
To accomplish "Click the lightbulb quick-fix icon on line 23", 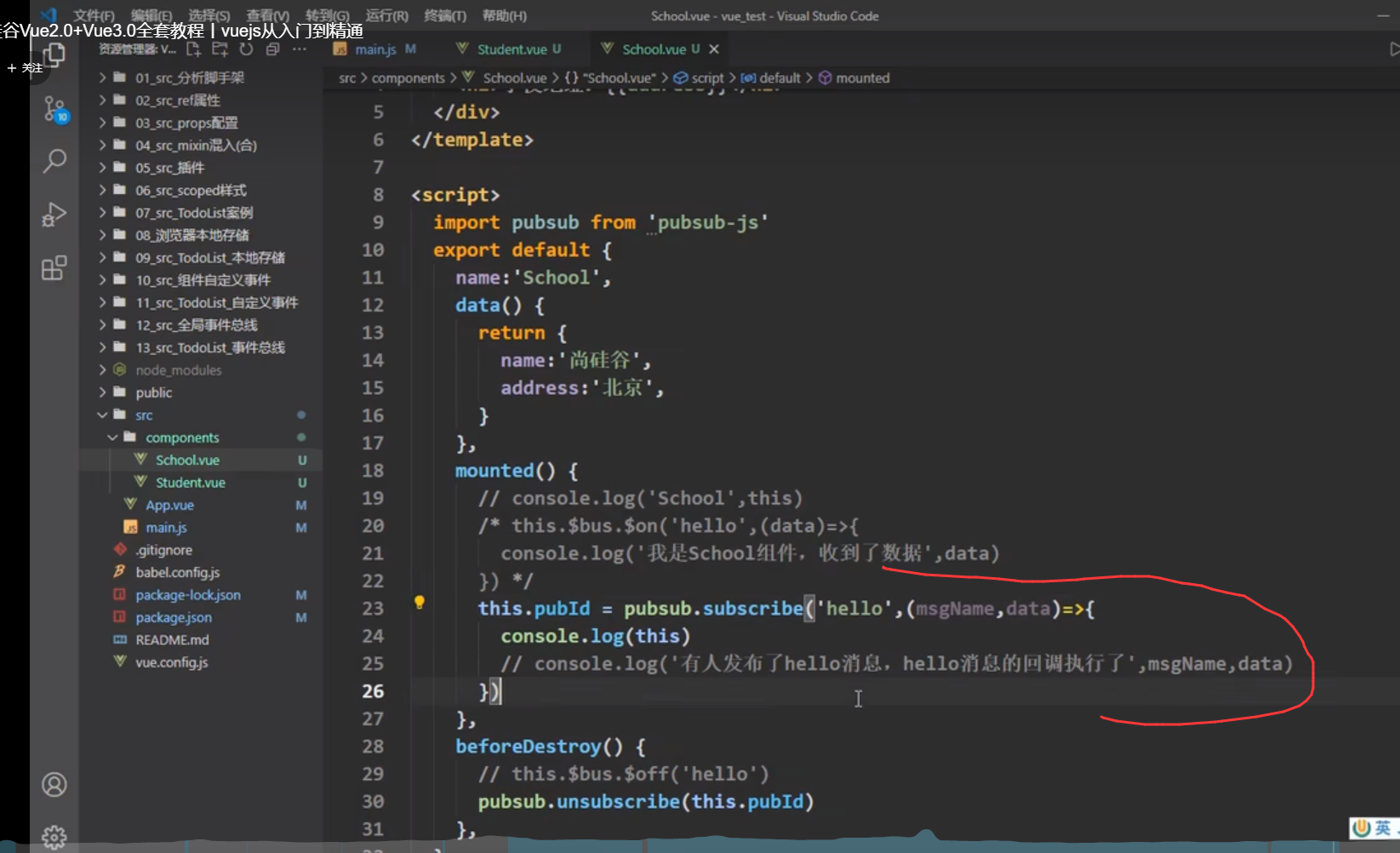I will [x=419, y=603].
